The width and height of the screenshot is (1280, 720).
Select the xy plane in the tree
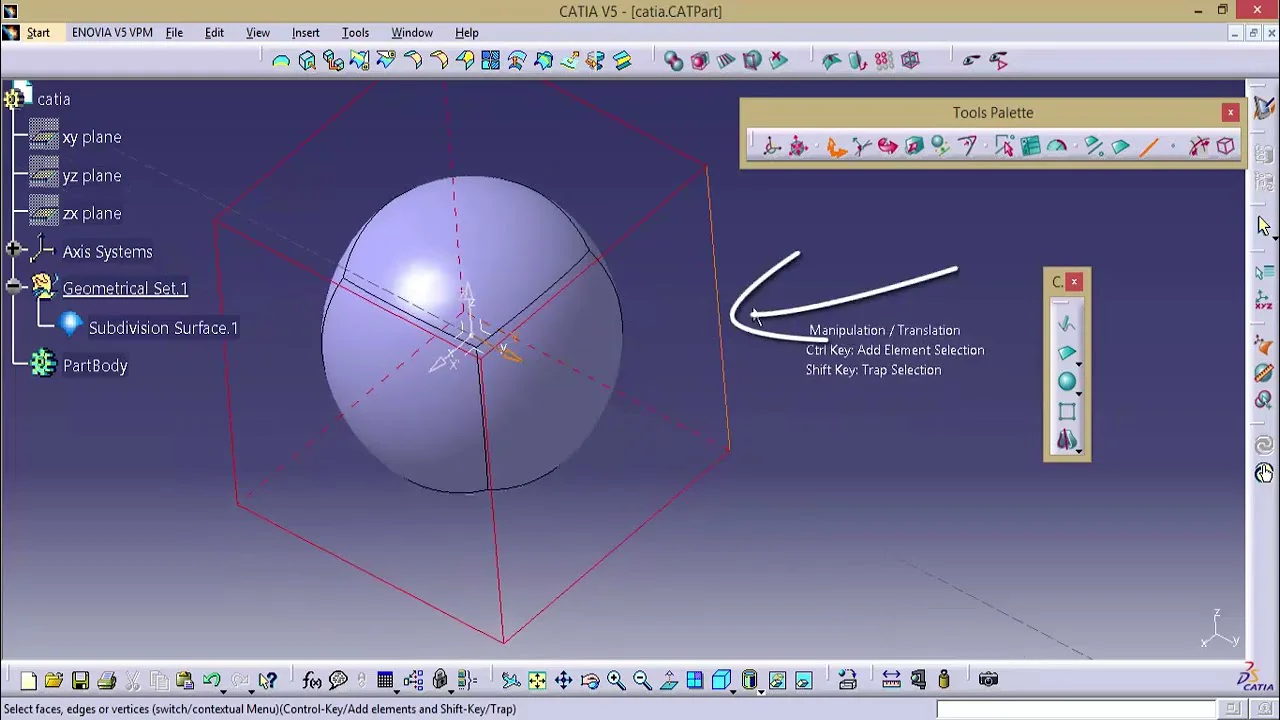coord(91,137)
